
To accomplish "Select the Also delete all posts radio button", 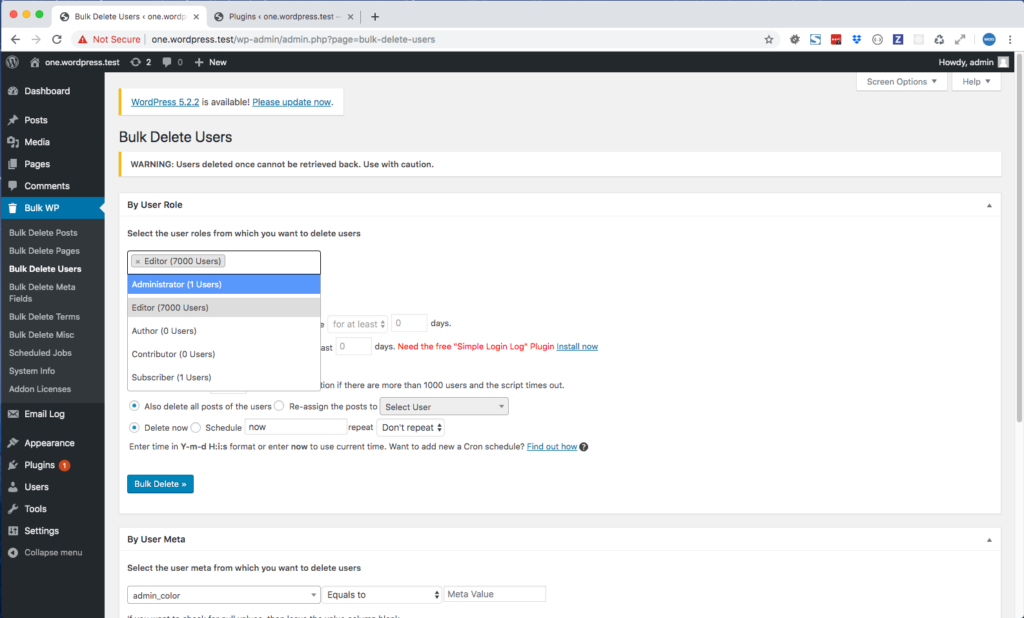I will click(134, 405).
